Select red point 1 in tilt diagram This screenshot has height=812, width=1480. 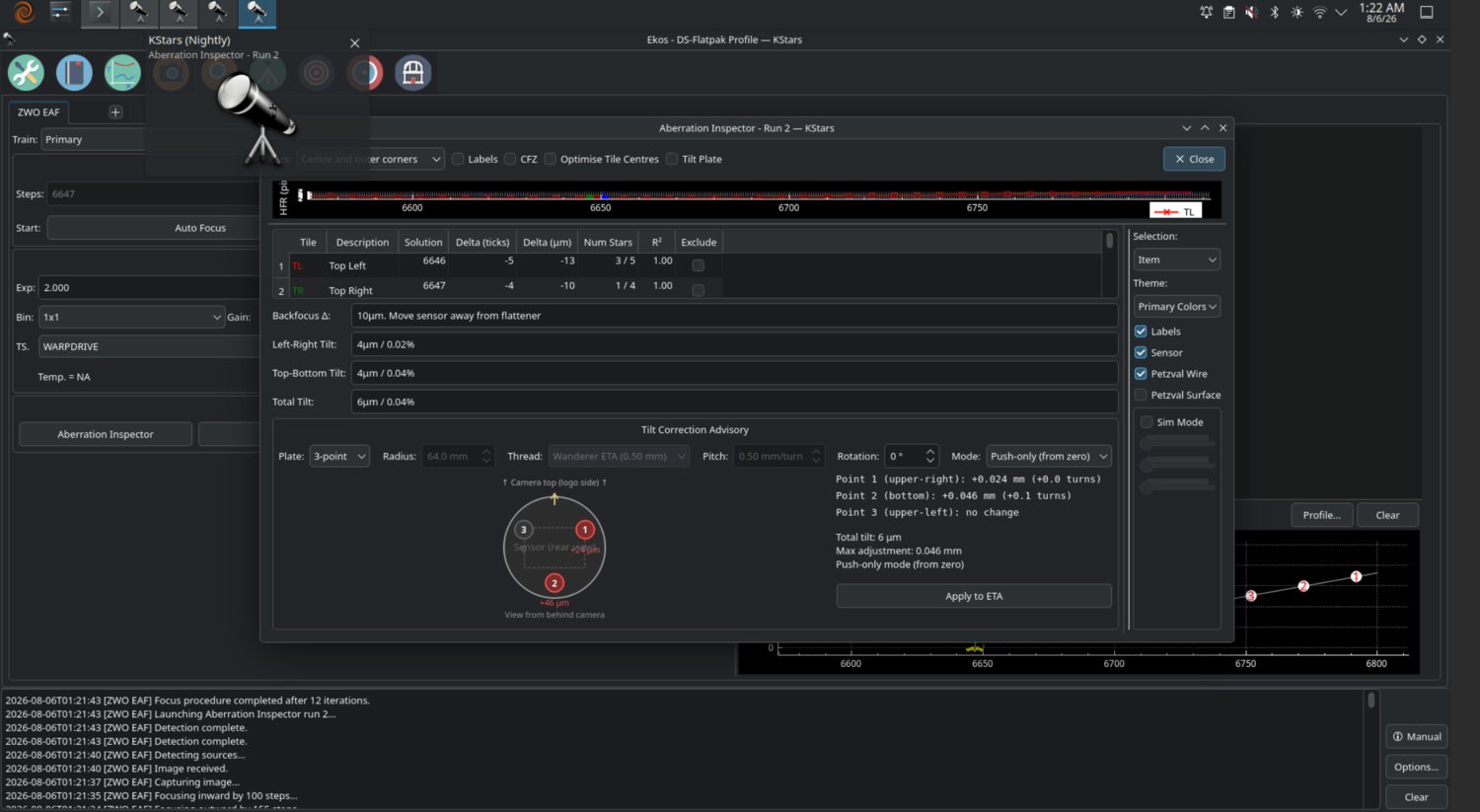(585, 530)
